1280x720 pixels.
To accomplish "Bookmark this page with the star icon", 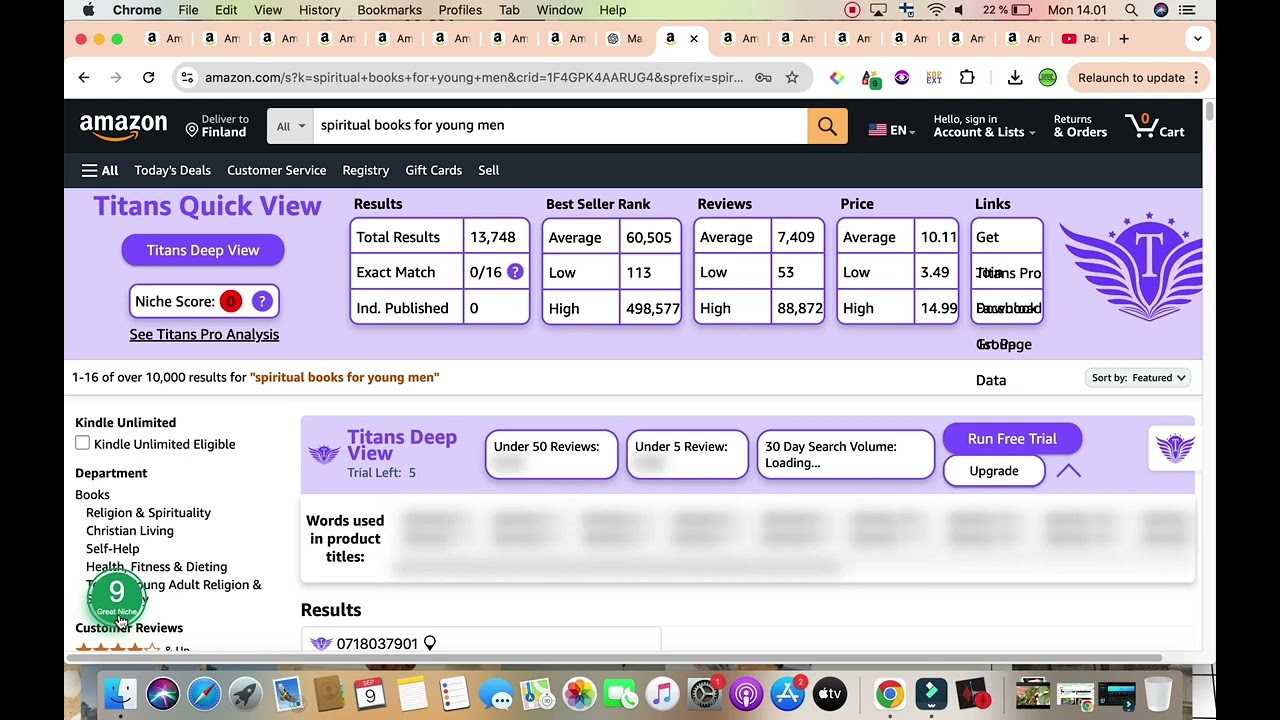I will [792, 78].
